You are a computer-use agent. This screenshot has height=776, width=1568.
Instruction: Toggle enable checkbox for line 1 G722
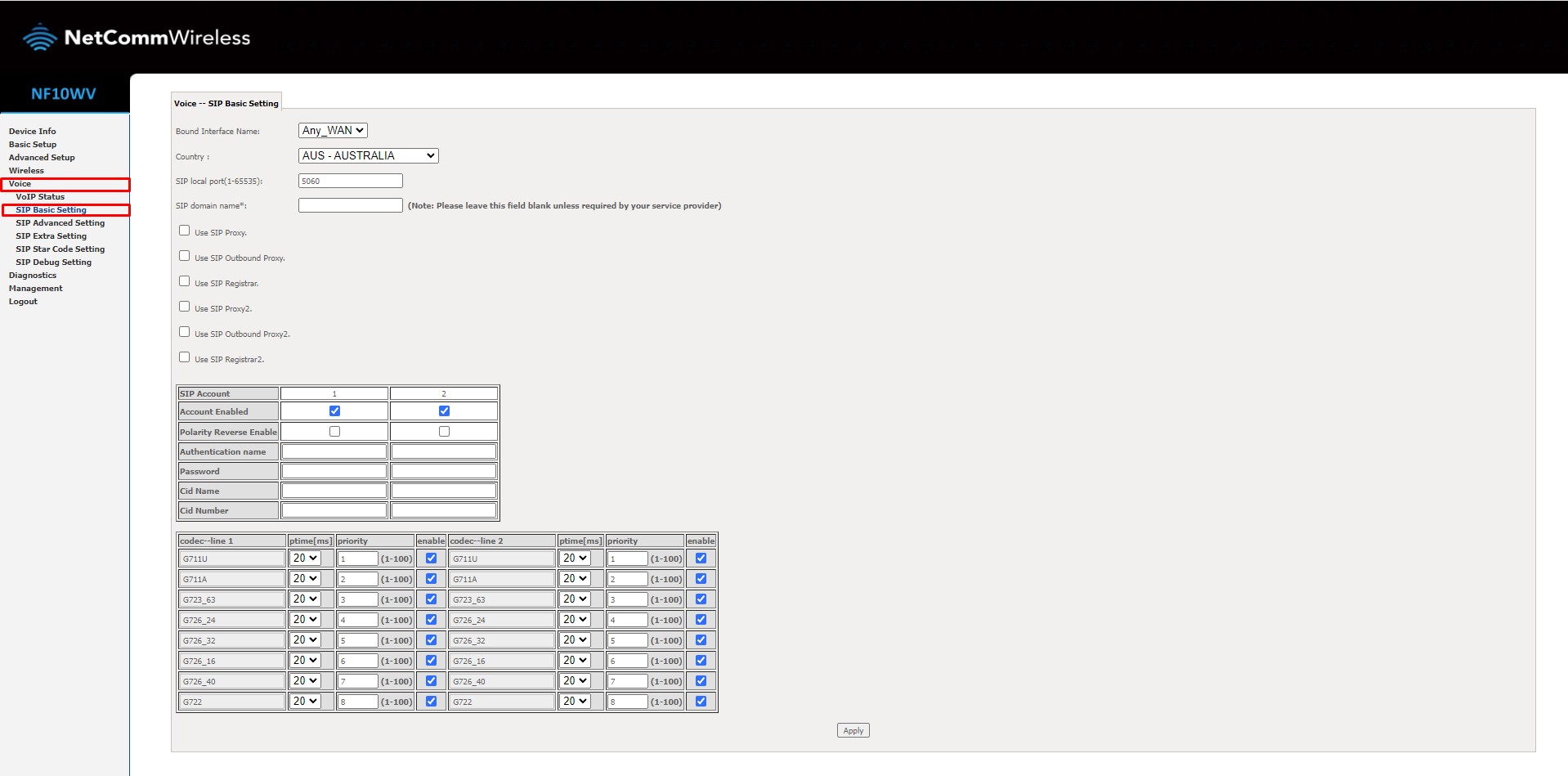431,701
